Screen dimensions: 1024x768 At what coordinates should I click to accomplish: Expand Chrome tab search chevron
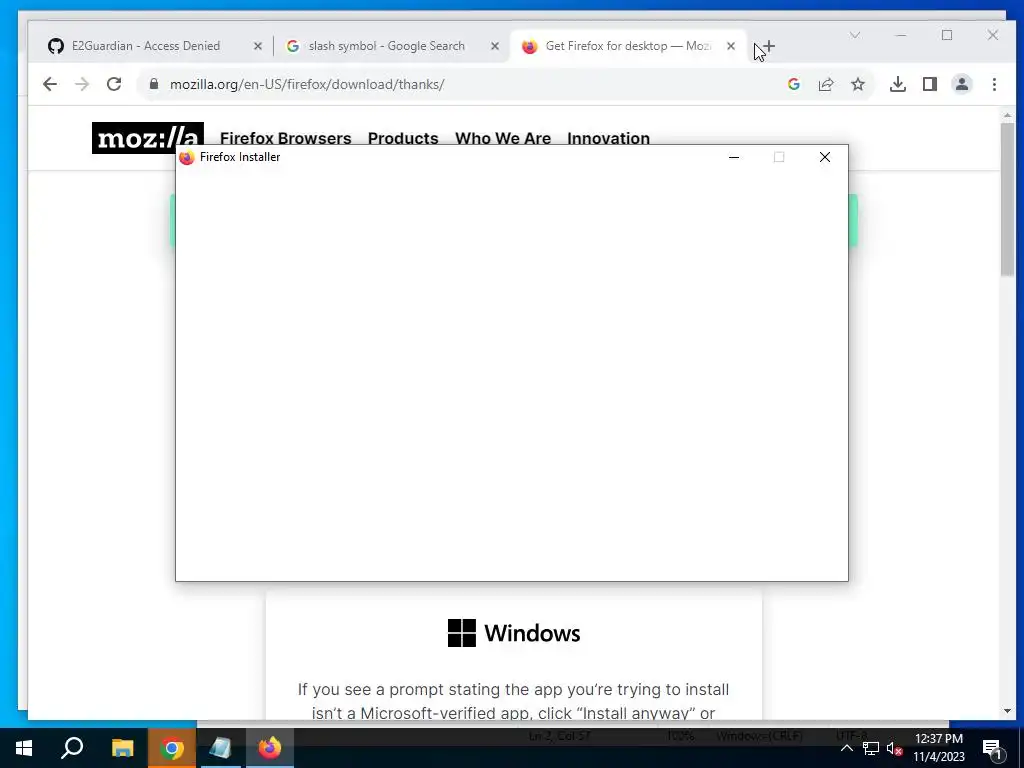[854, 35]
